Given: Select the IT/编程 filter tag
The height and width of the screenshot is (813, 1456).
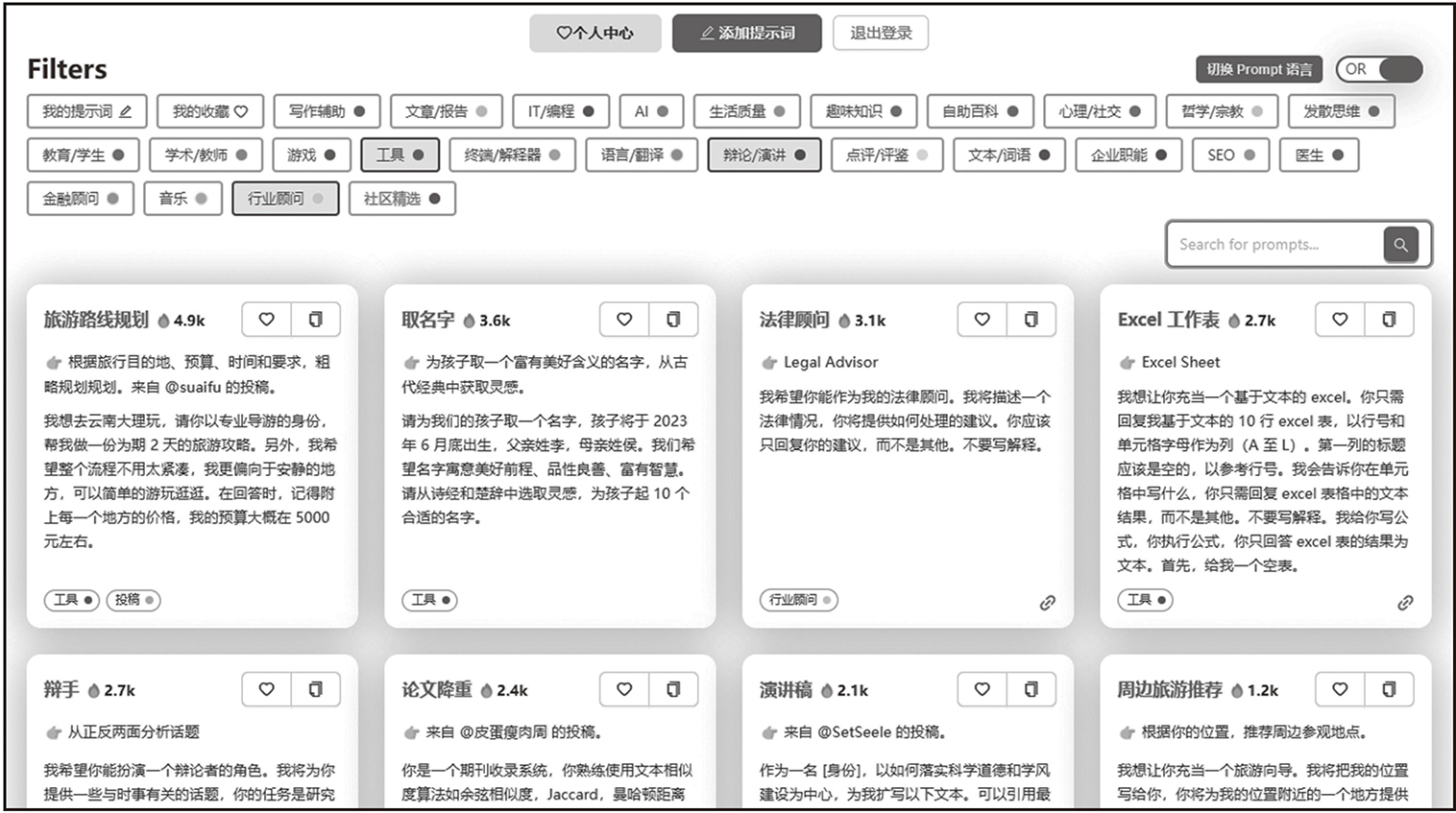Looking at the screenshot, I should (561, 111).
